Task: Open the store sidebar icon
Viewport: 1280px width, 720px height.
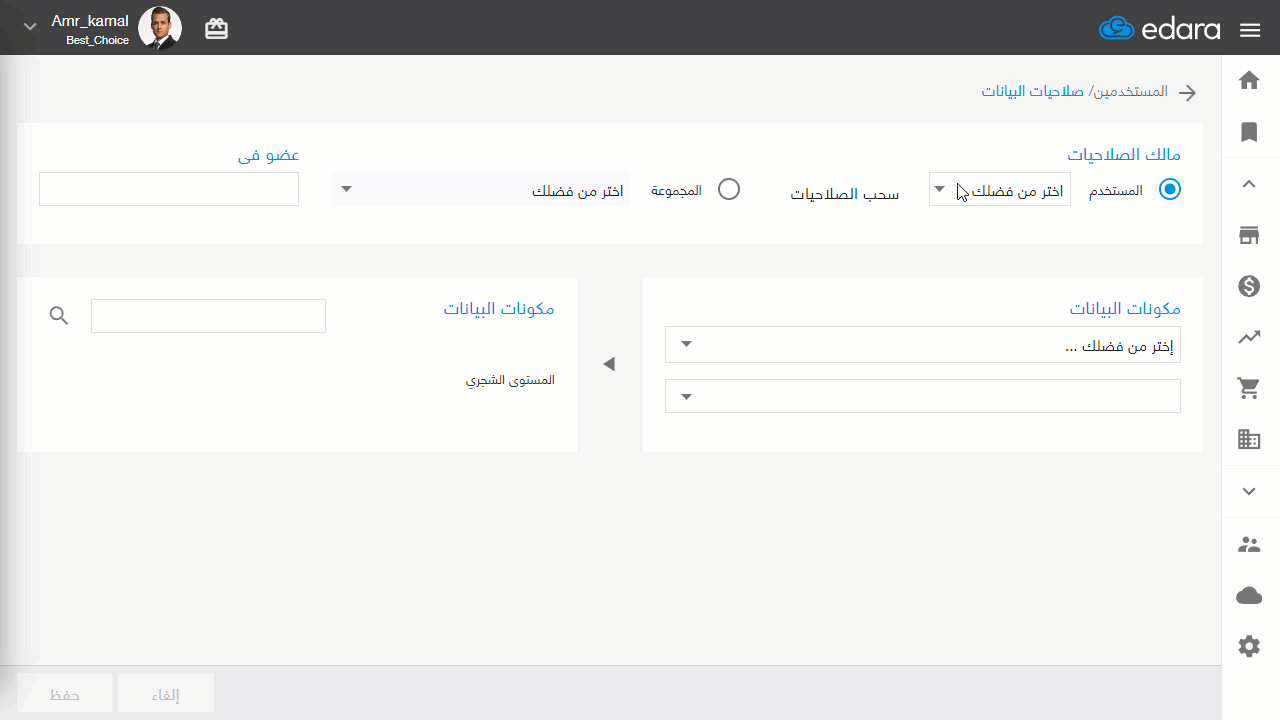Action: (x=1249, y=236)
